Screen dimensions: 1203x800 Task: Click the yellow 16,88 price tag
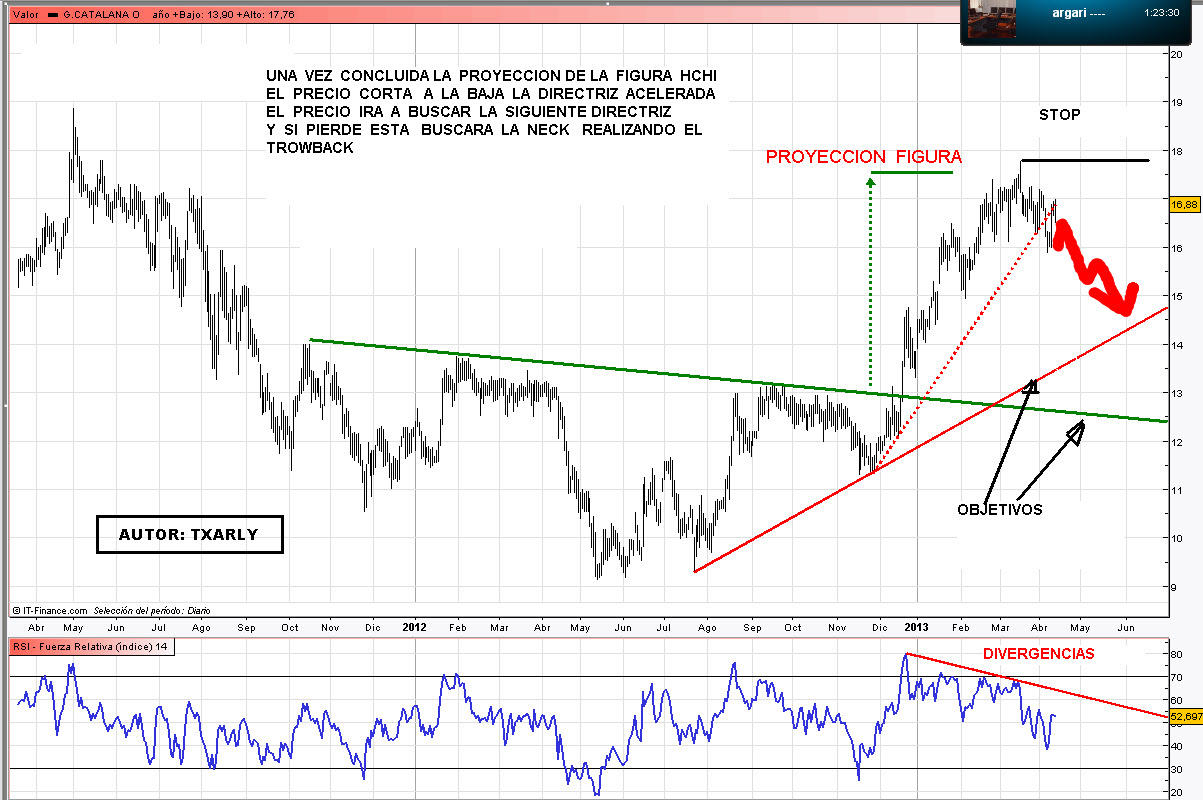pos(1183,204)
